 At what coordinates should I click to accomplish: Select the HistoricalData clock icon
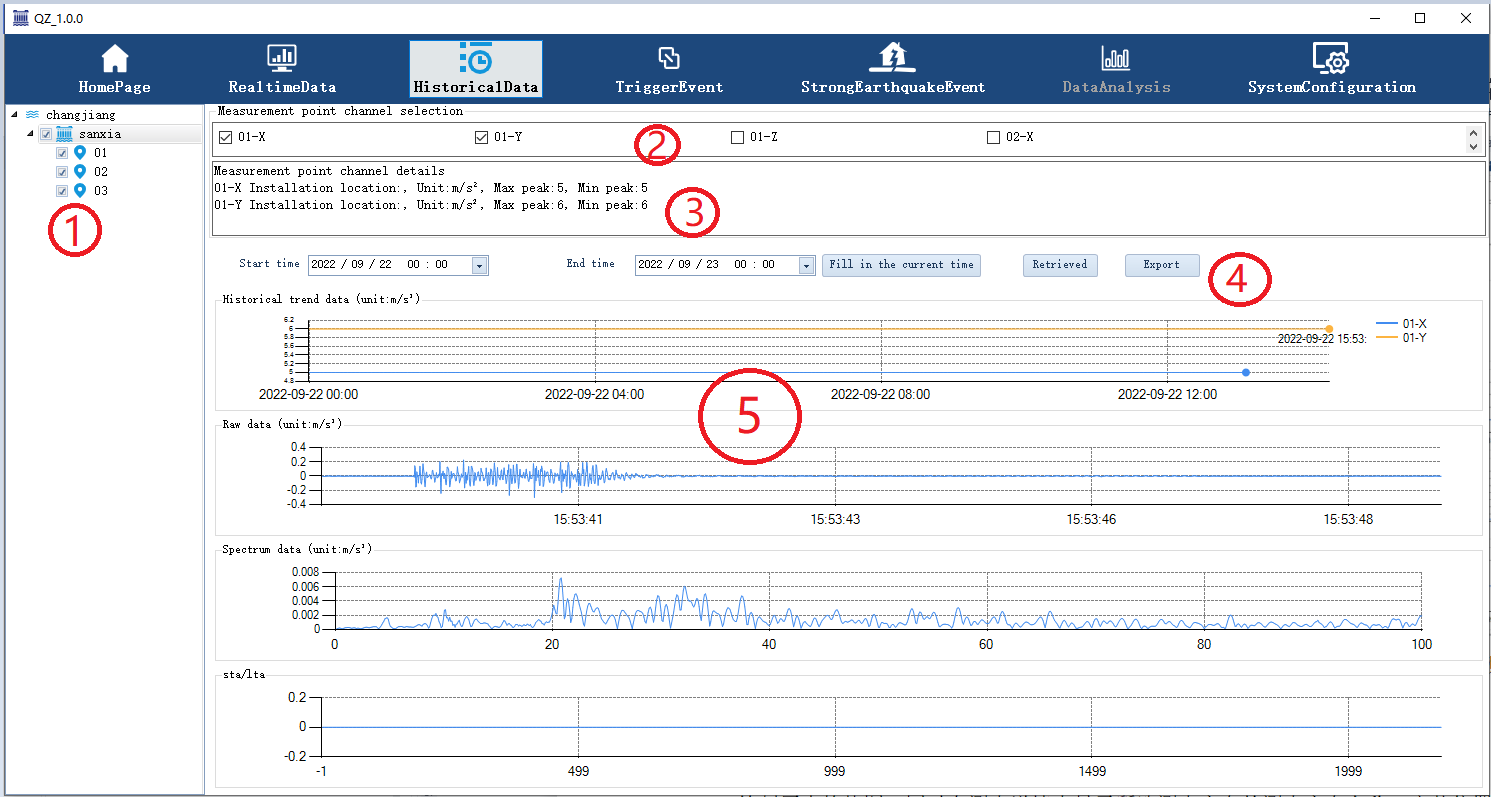[x=475, y=59]
